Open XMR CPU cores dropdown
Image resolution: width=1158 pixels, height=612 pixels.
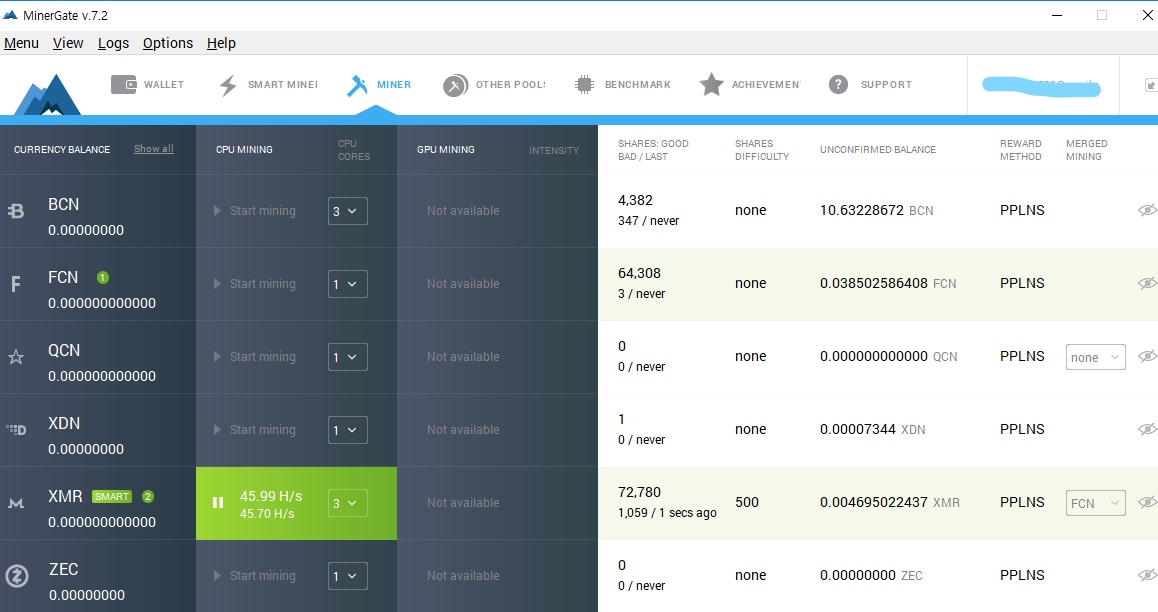click(348, 503)
